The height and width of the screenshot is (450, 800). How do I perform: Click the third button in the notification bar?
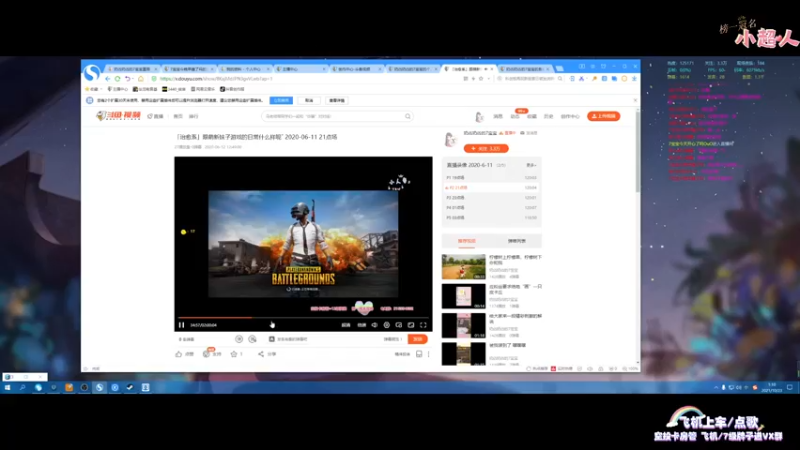tap(337, 101)
